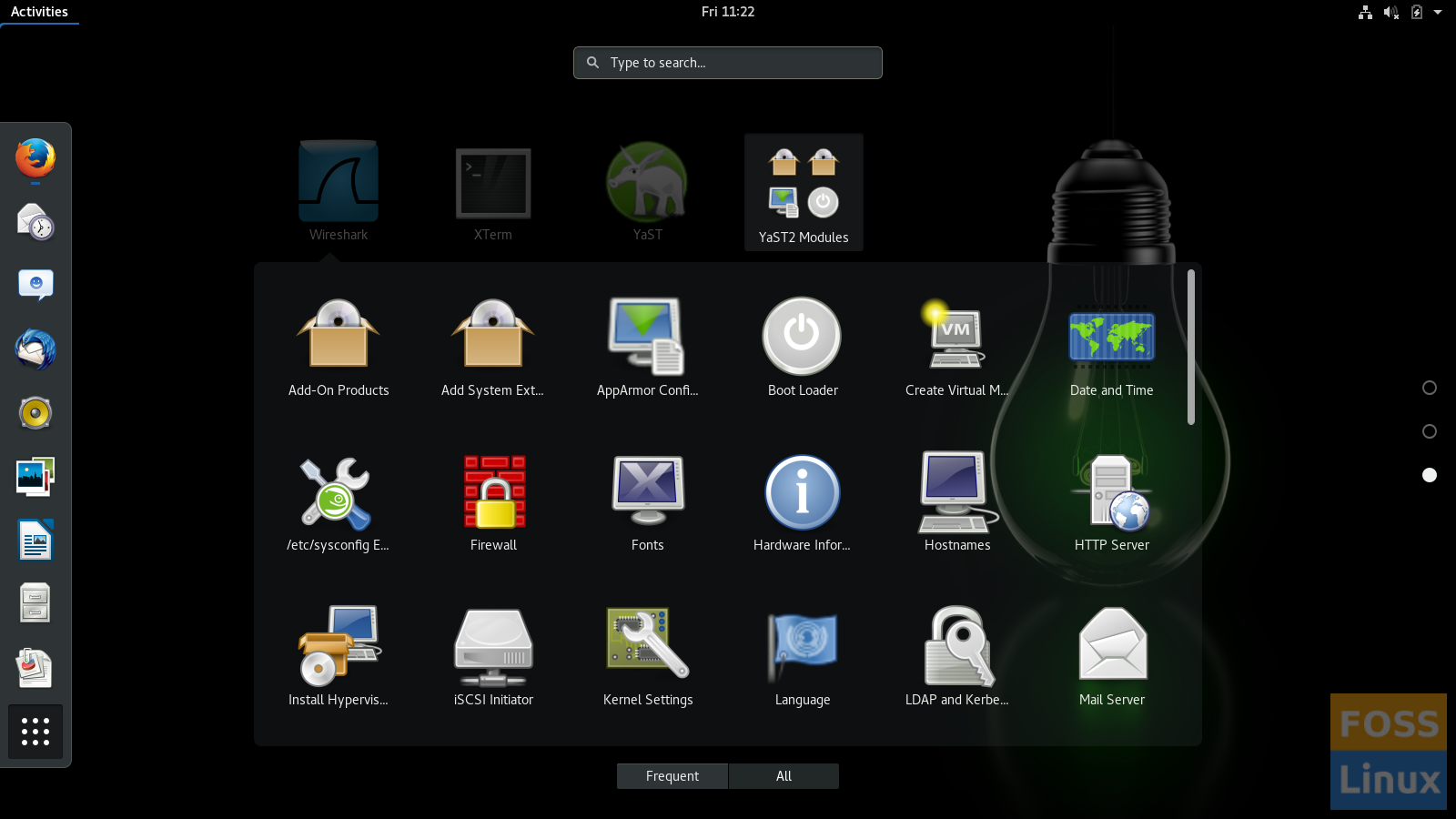Viewport: 1456px width, 819px height.
Task: Select the second page indicator dot
Action: pos(1430,431)
